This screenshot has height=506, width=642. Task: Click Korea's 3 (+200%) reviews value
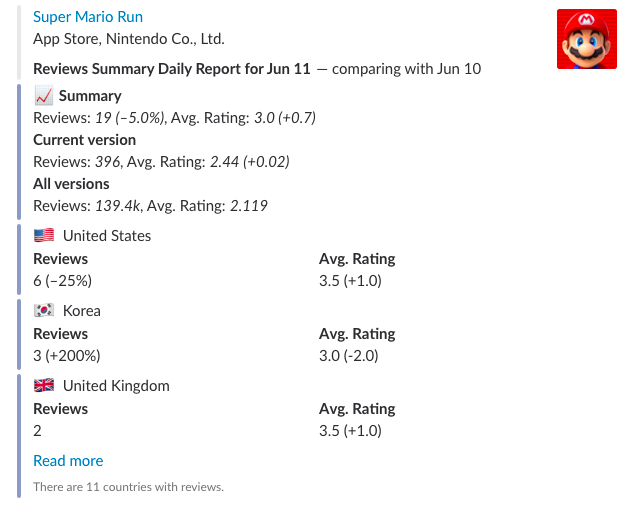(x=67, y=355)
